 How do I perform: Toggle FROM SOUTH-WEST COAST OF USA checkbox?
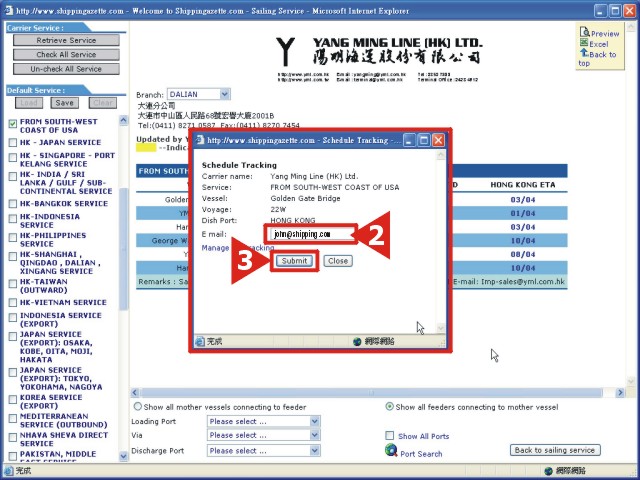point(13,123)
